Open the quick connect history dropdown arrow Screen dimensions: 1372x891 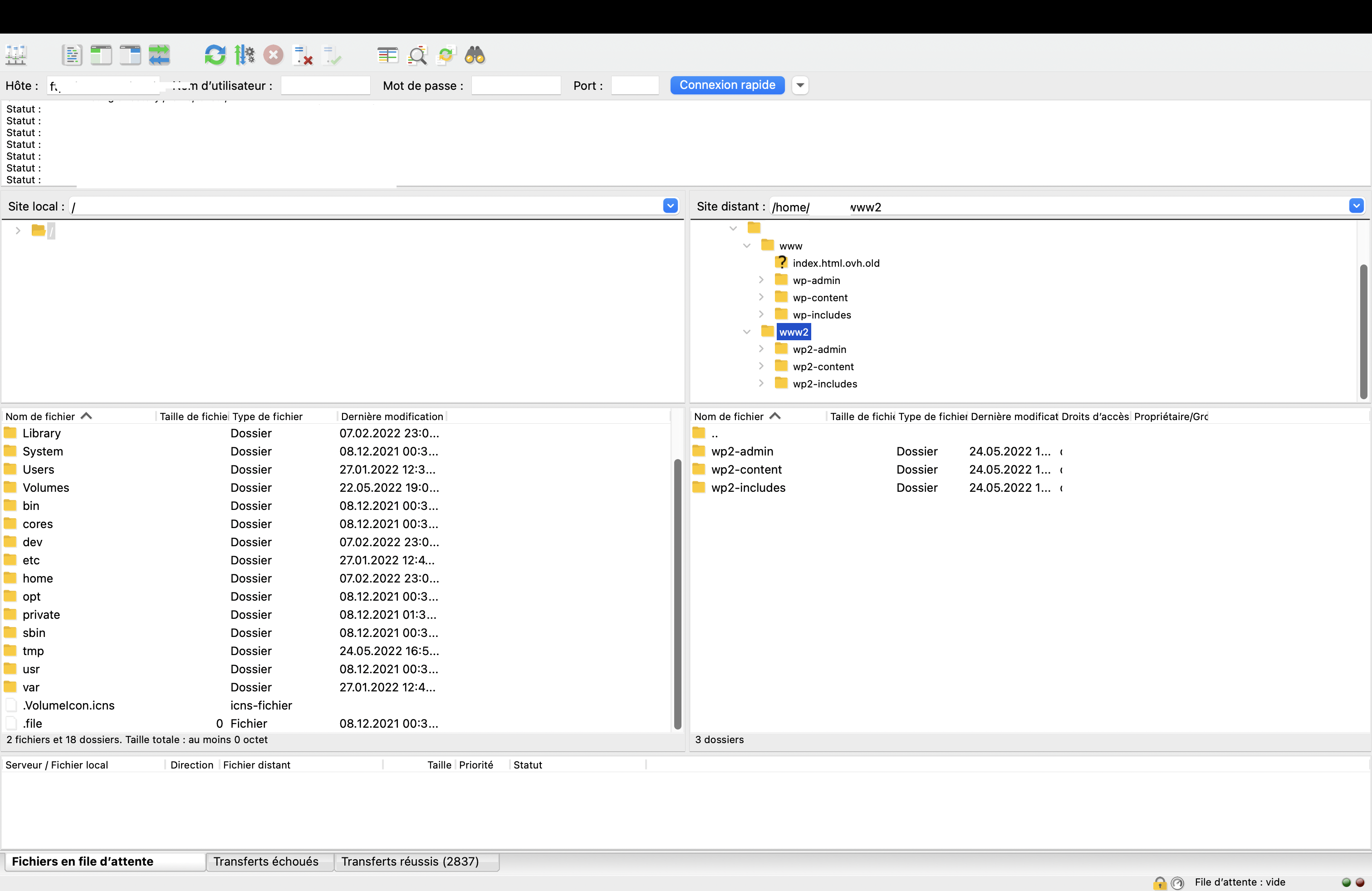pyautogui.click(x=799, y=85)
